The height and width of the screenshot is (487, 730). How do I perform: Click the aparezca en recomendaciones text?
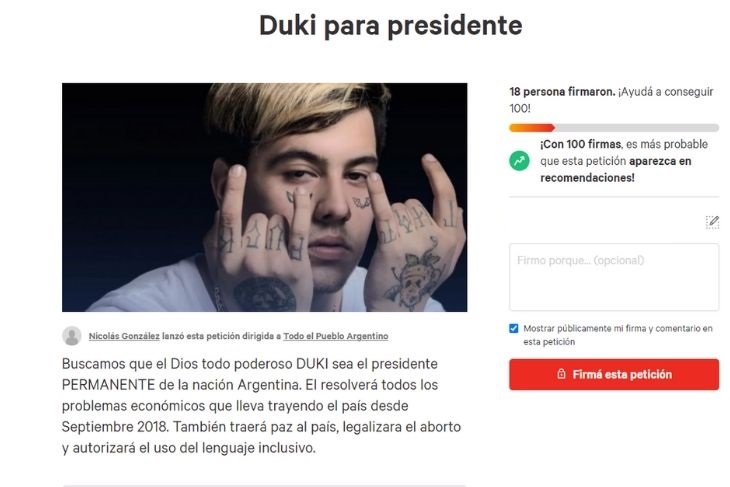coord(615,169)
